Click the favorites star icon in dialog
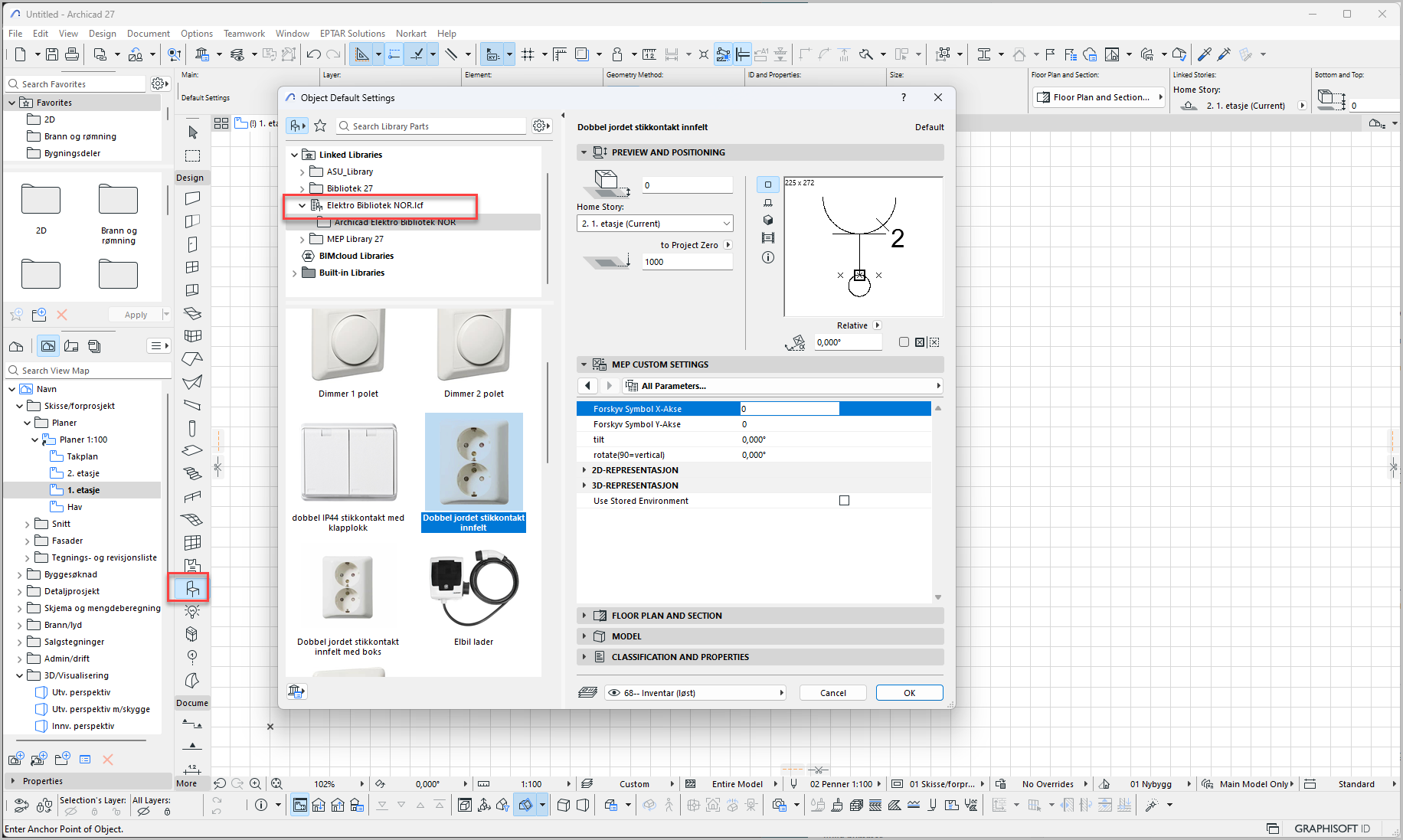 point(320,126)
